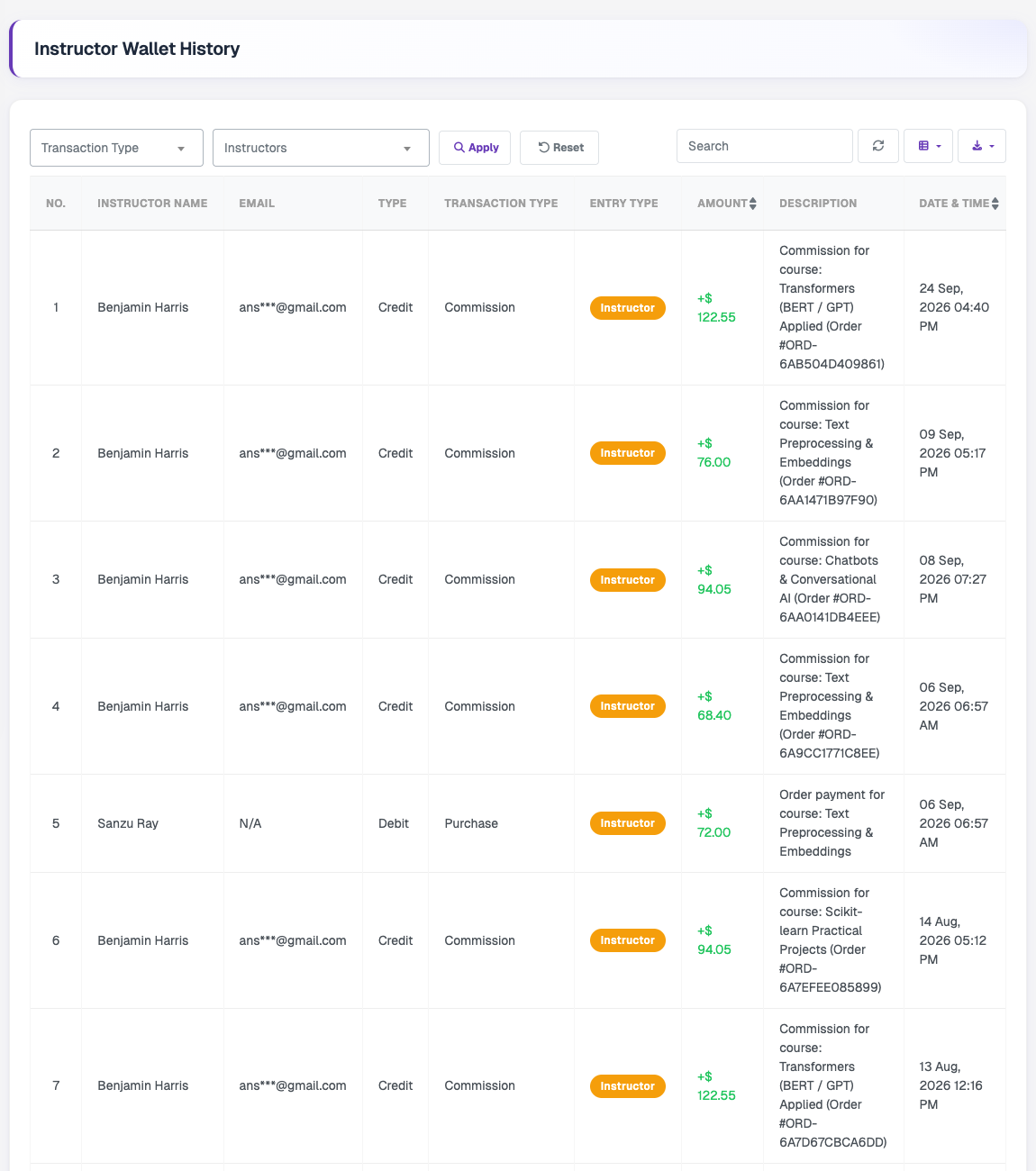Click the Commission cell in row 6

point(479,940)
